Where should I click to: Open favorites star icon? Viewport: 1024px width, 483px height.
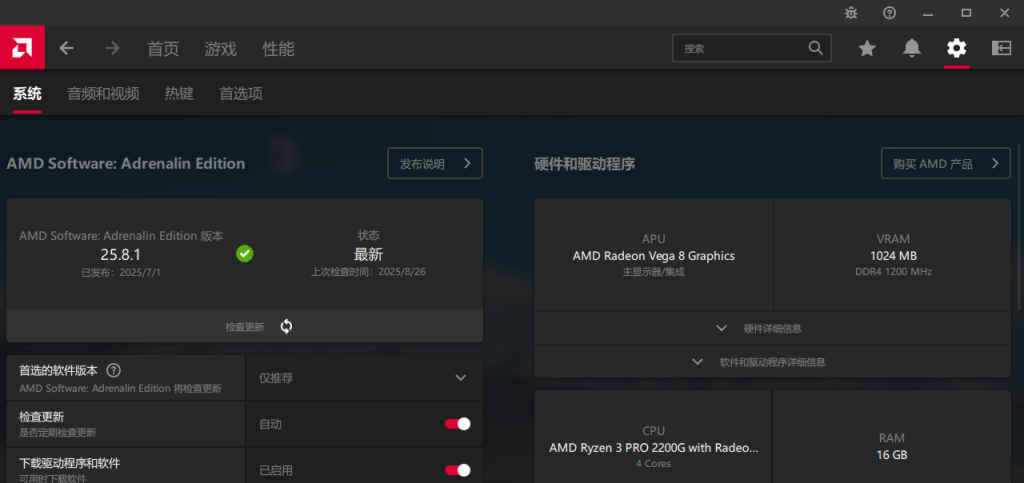[x=867, y=48]
